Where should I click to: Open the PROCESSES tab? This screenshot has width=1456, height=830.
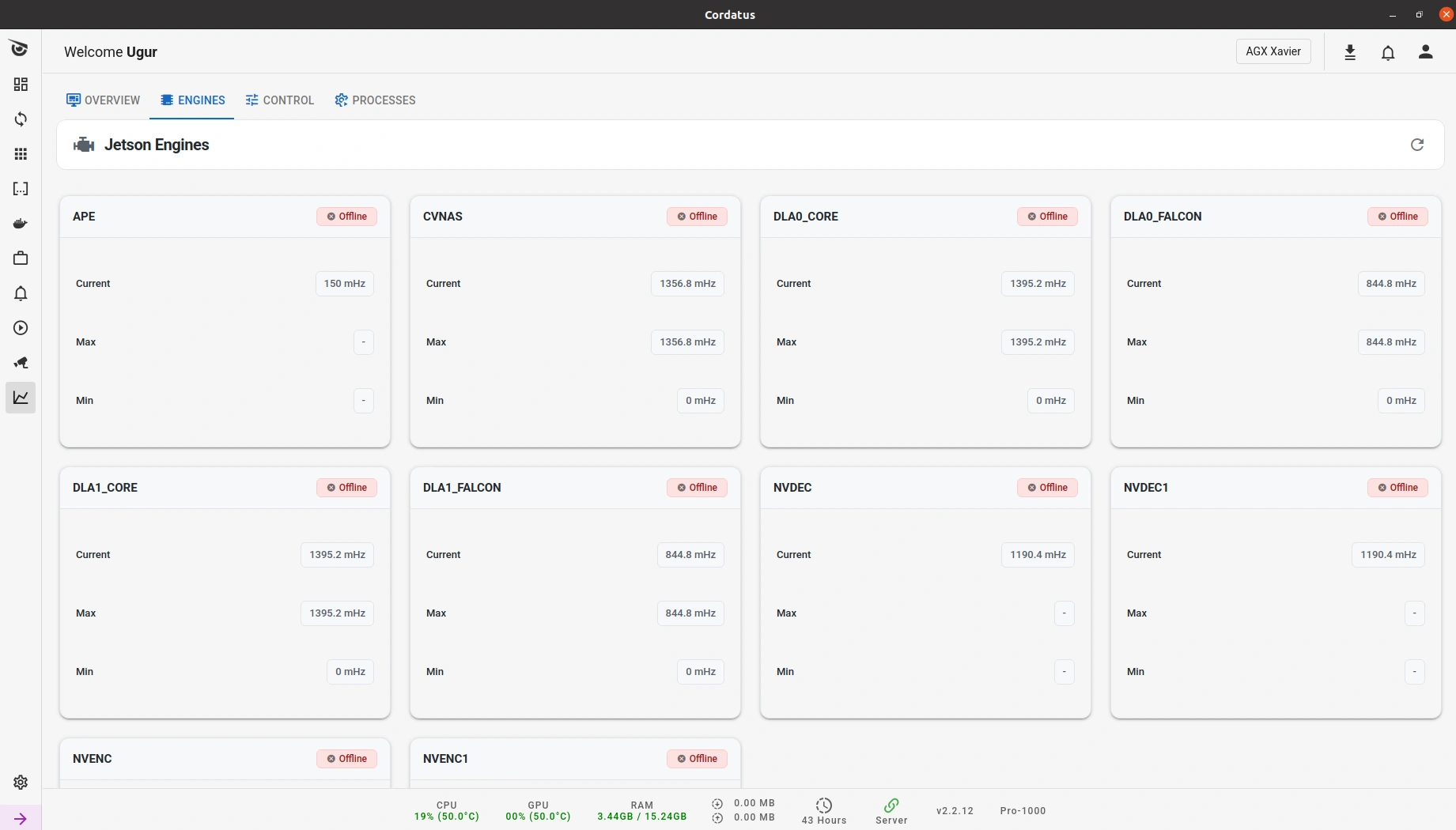pos(375,100)
